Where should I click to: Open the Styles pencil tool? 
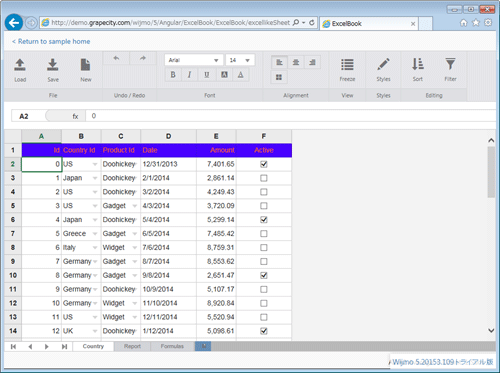point(383,64)
